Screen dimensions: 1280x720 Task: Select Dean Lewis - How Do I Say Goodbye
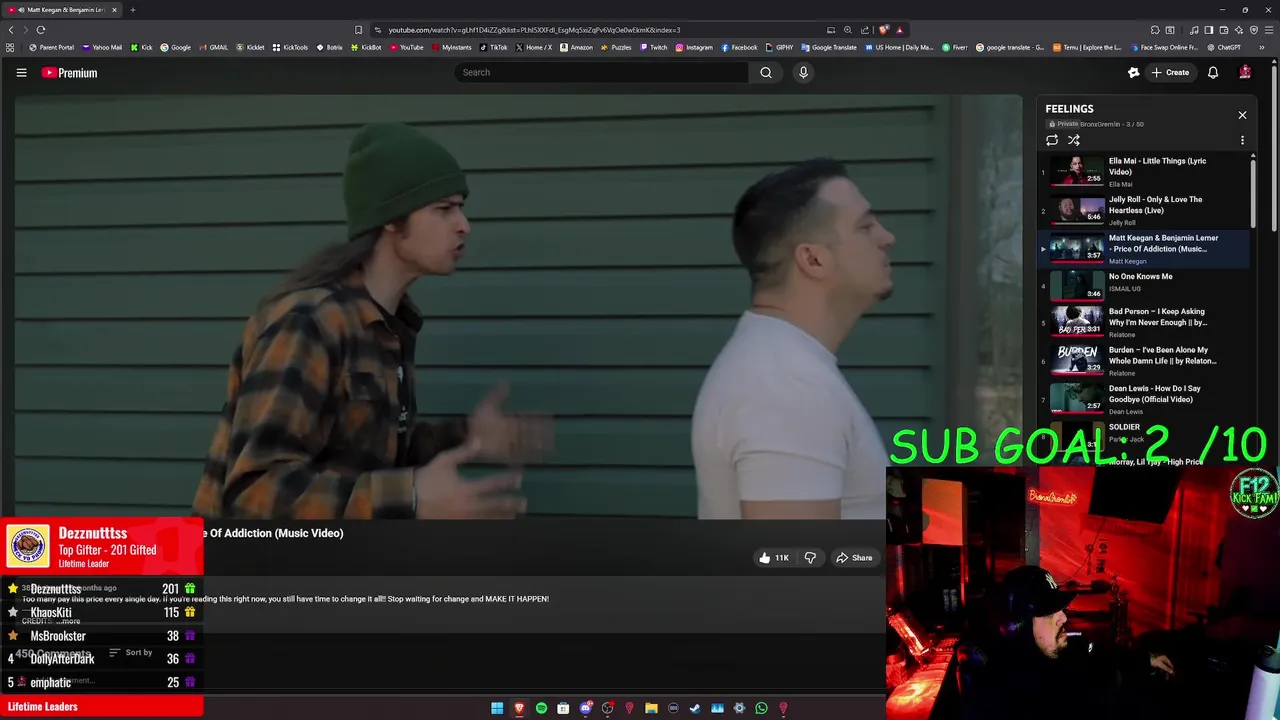coord(1144,399)
